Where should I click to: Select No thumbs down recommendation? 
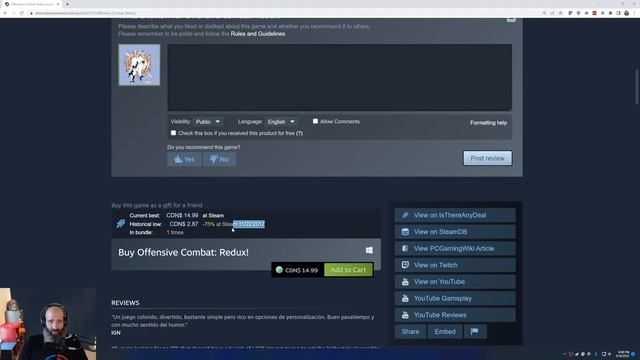(x=219, y=159)
